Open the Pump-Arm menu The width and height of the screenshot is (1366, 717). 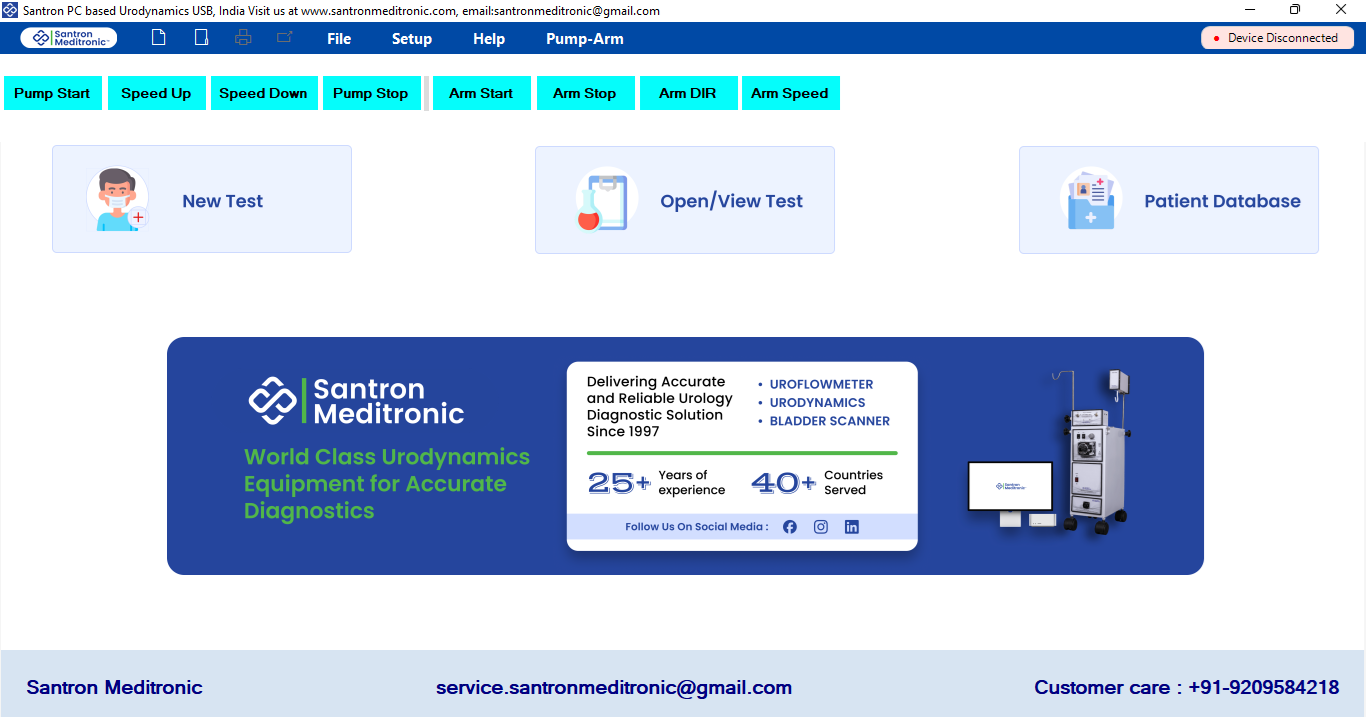click(585, 39)
